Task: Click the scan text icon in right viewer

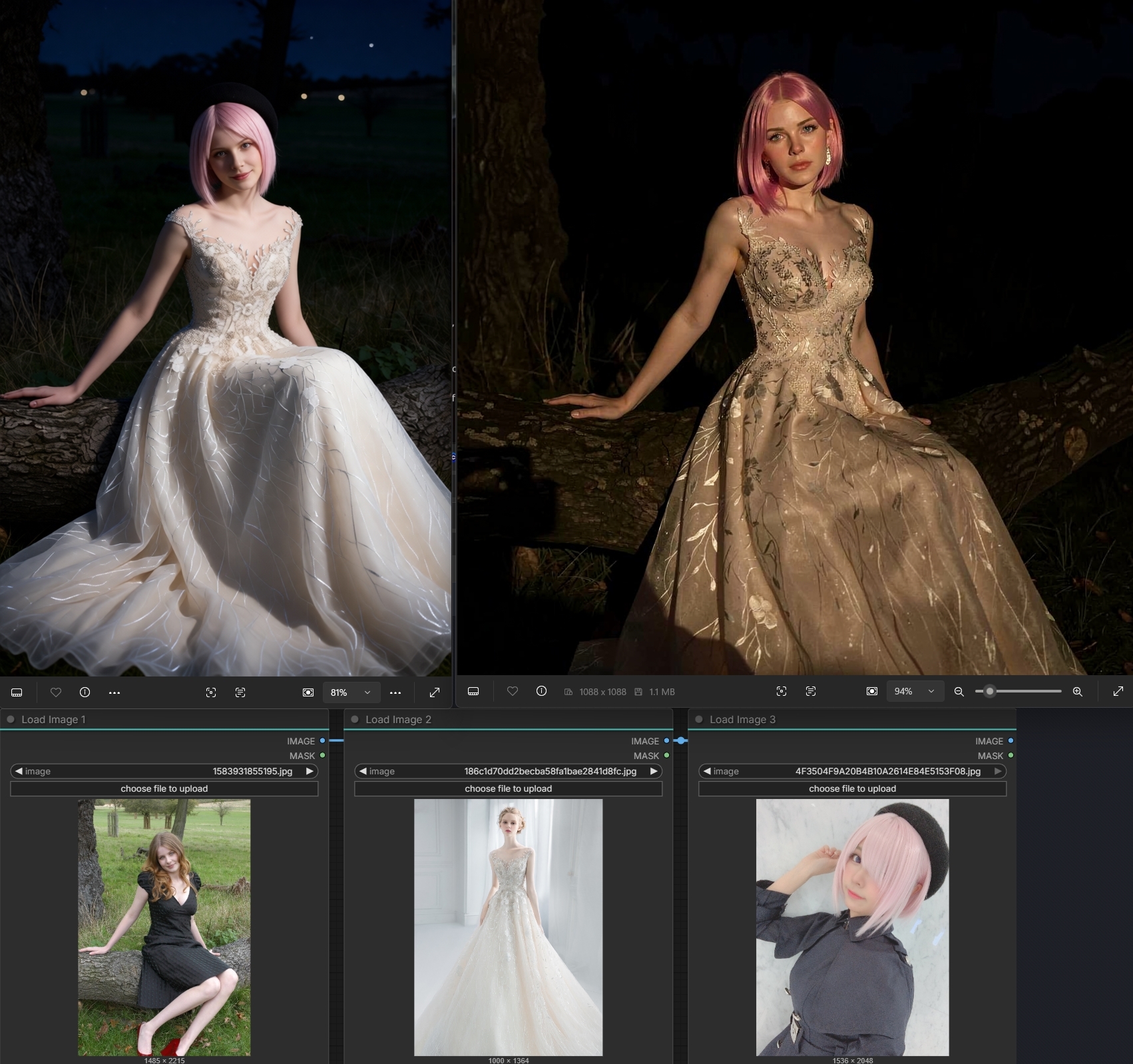Action: click(810, 692)
